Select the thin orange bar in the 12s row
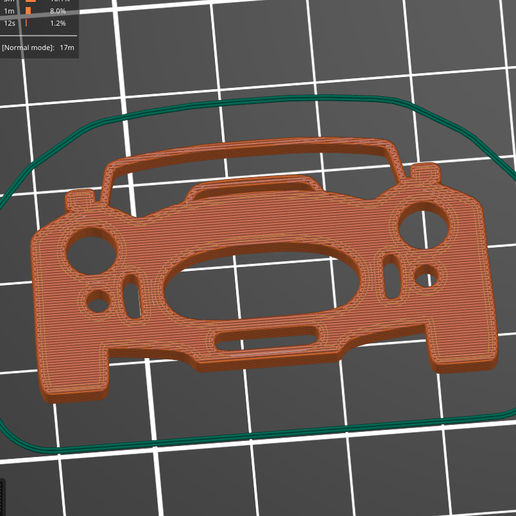Image resolution: width=516 pixels, height=516 pixels. (26, 23)
